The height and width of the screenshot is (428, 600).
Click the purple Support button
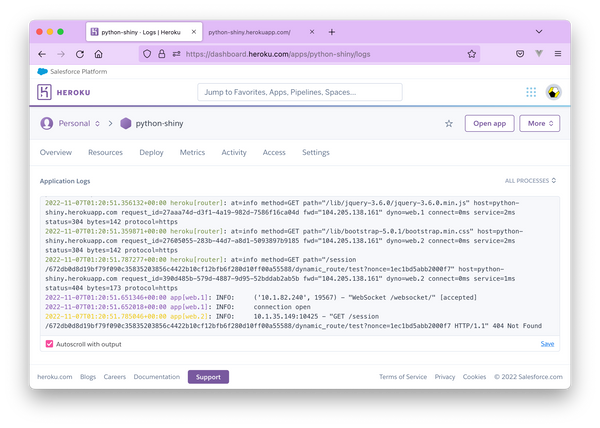pyautogui.click(x=208, y=377)
